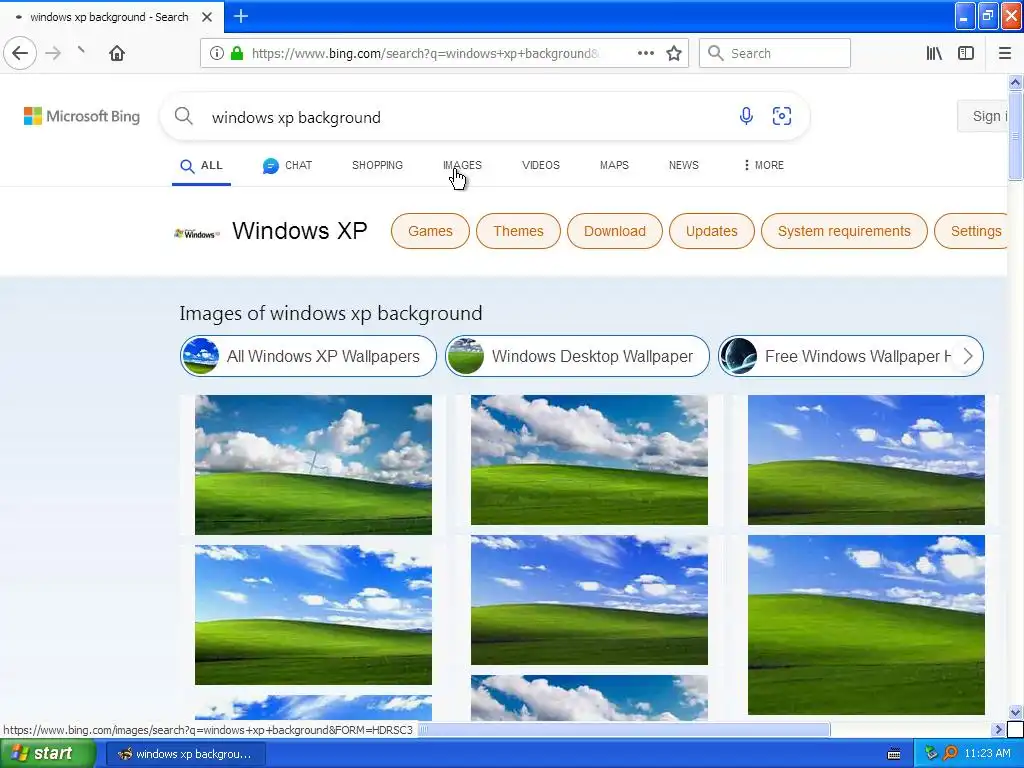
Task: Click the Windows XP heading link
Action: click(300, 231)
